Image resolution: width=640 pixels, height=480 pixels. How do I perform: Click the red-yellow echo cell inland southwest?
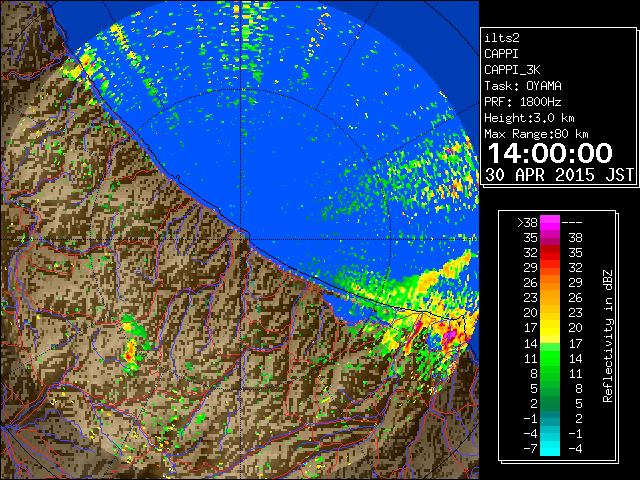(x=130, y=351)
